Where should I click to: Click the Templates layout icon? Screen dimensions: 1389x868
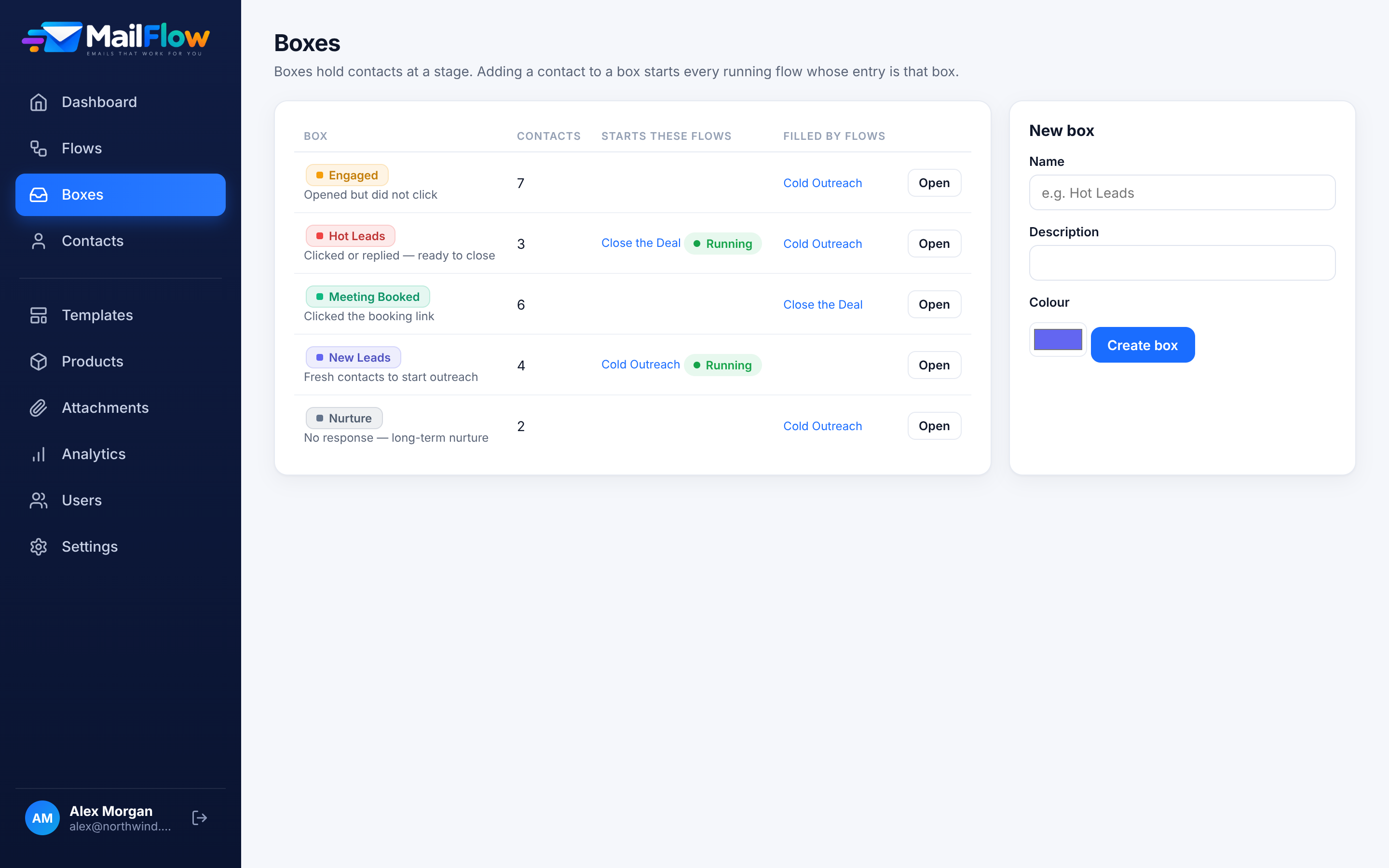pyautogui.click(x=39, y=315)
